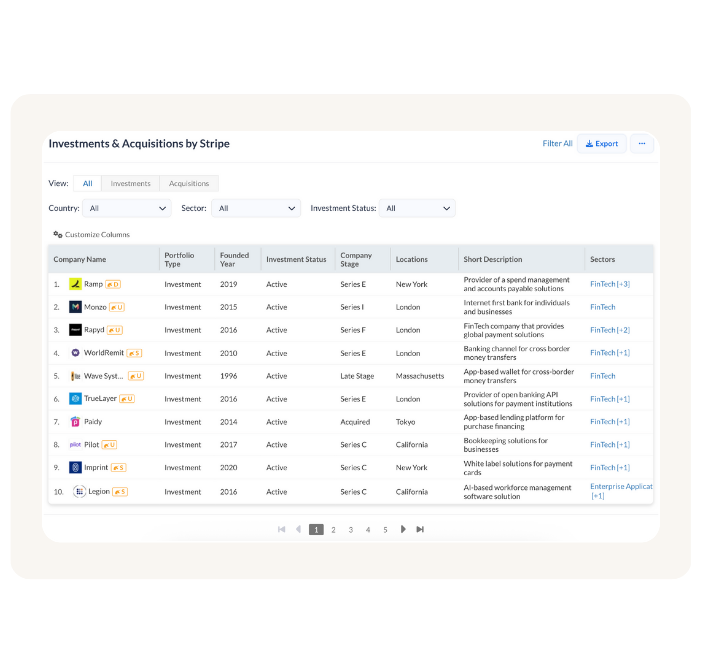Viewport: 702px width, 665px height.
Task: Open the Paidy company name link
Action: [93, 421]
